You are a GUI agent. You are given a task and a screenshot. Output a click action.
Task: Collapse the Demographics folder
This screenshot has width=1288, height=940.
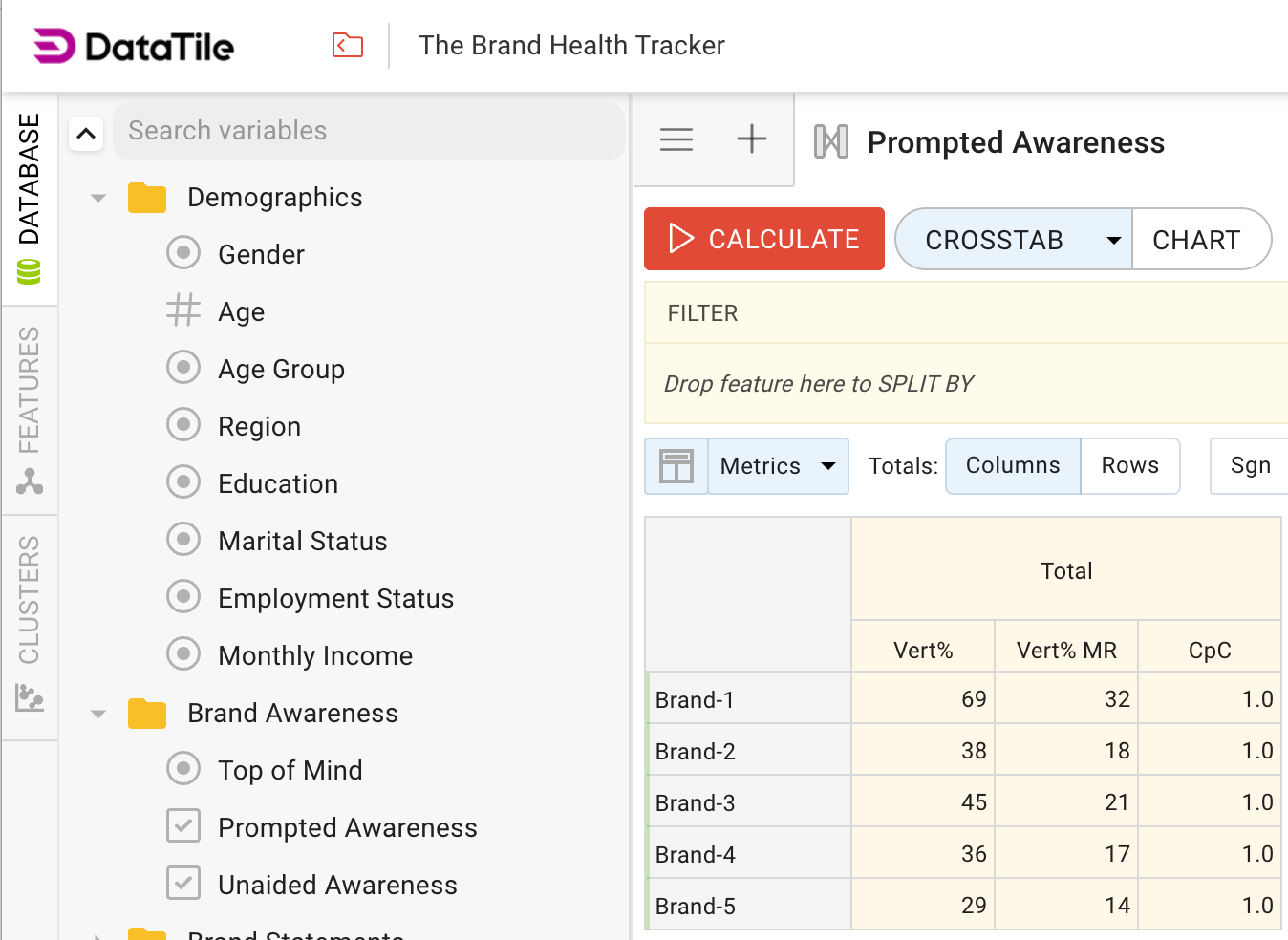pos(97,199)
